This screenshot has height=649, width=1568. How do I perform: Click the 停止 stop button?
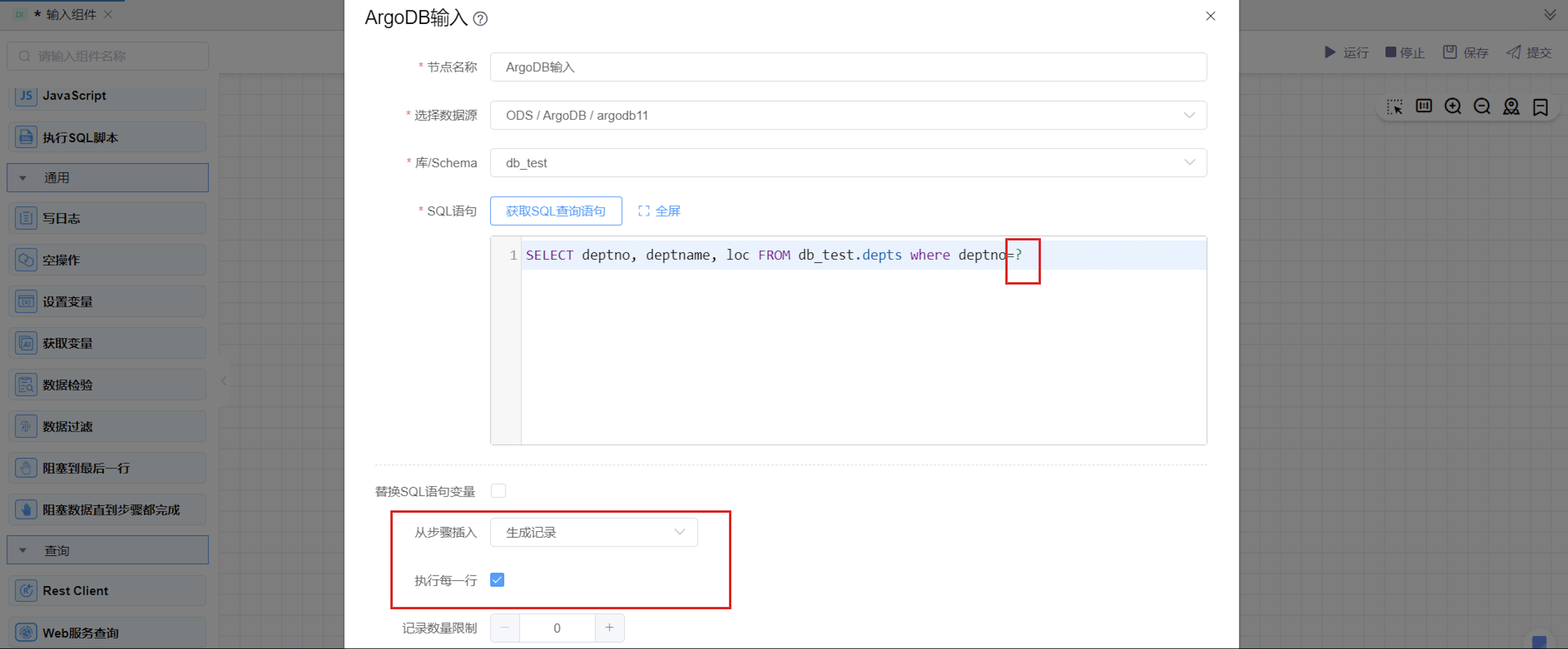pos(1404,52)
